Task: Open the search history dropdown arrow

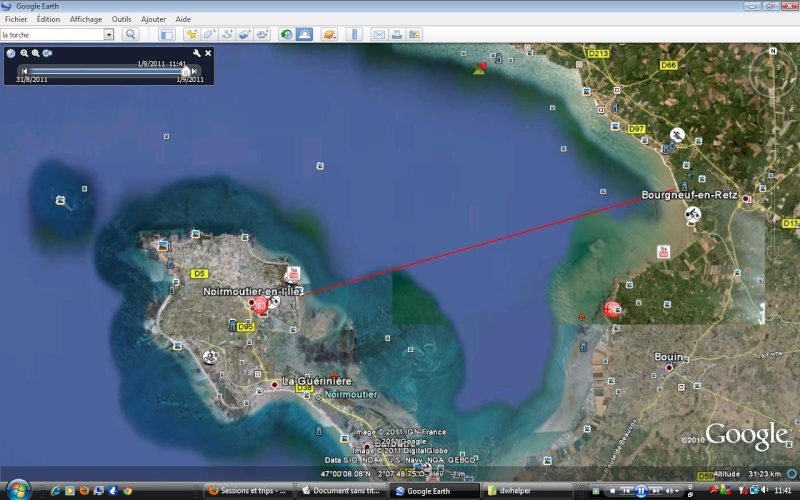Action: (109, 34)
